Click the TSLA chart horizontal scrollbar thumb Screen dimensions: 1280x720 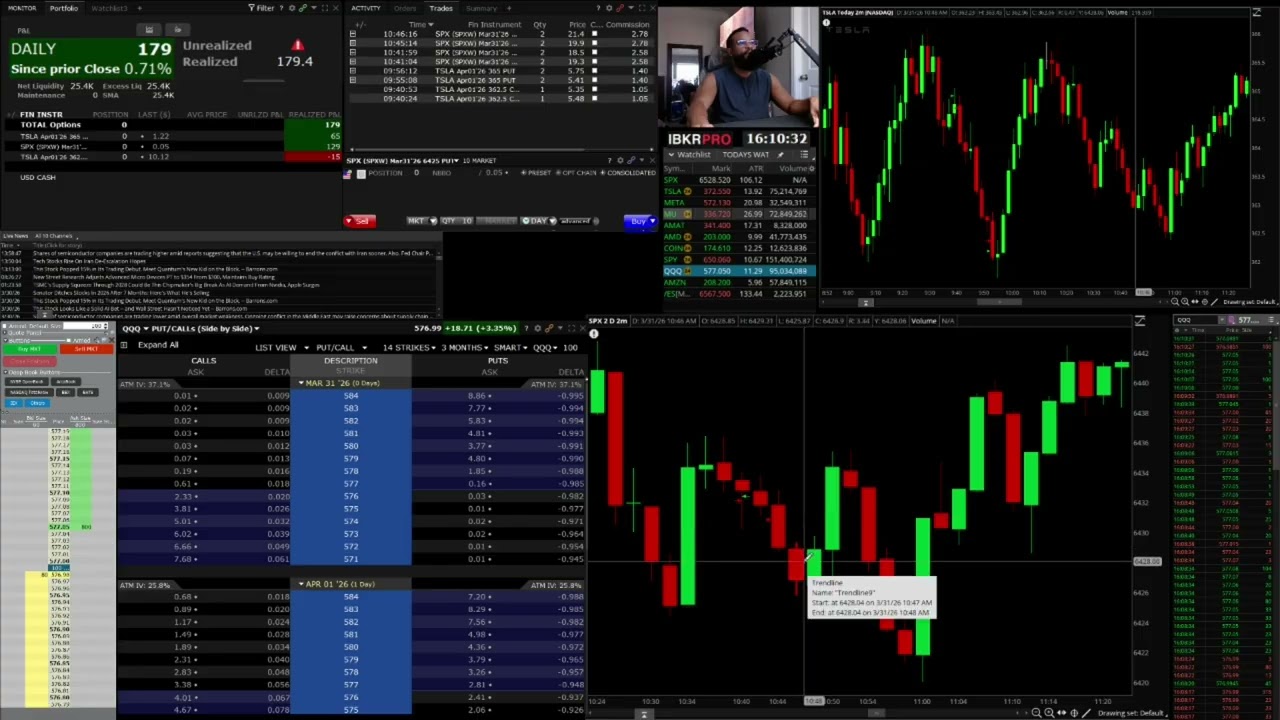tap(999, 302)
